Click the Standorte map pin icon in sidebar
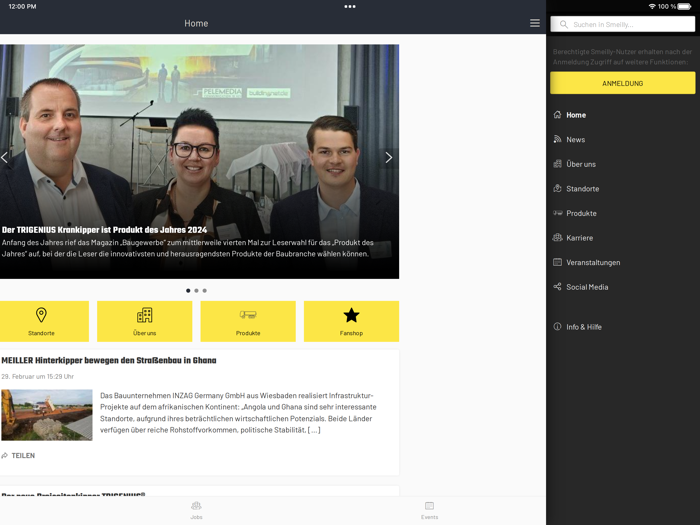 557,188
